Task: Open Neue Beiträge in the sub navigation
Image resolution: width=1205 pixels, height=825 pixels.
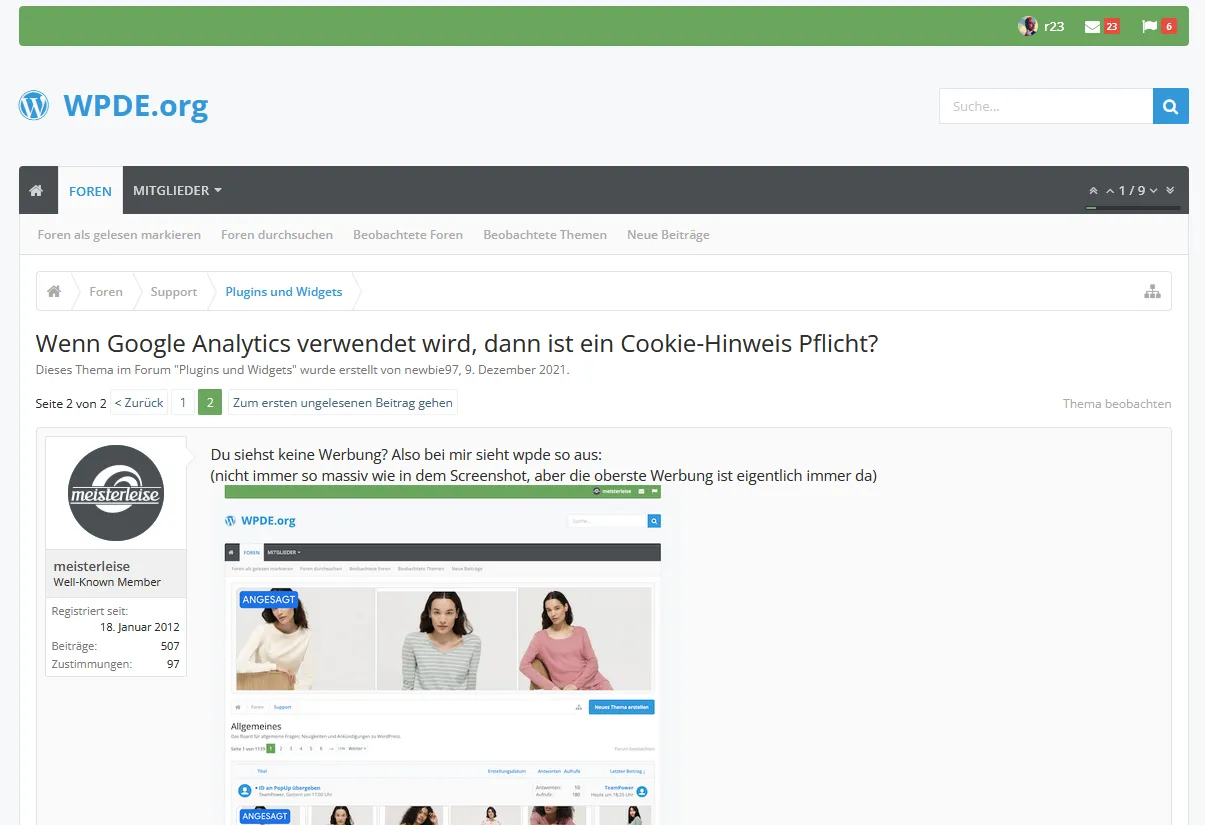Action: (x=668, y=235)
